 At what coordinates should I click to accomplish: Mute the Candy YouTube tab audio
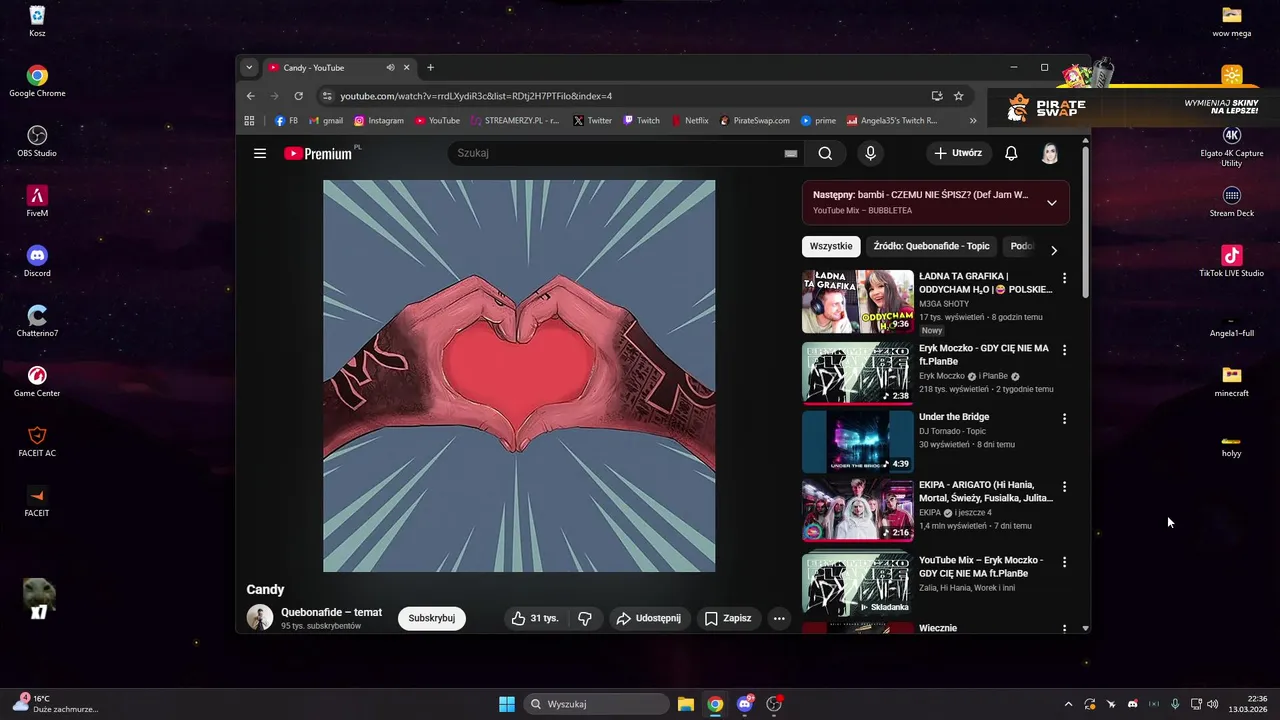pyautogui.click(x=390, y=67)
